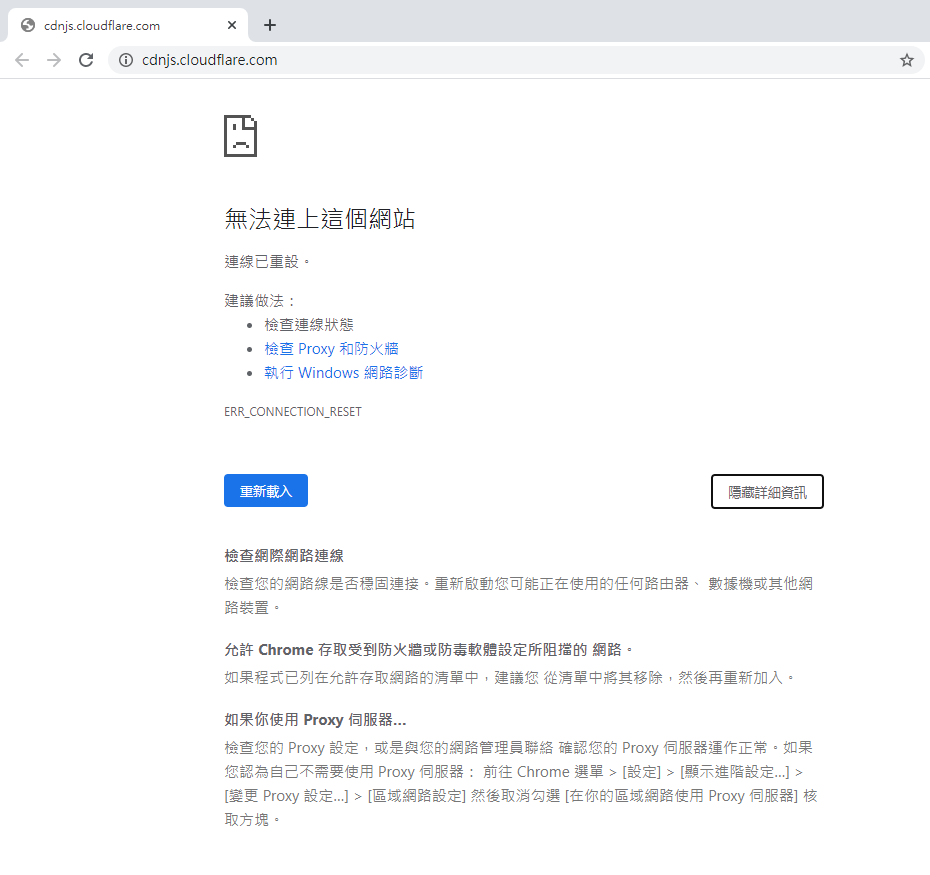The image size is (930, 875).
Task: Click the 建議做法 label
Action: [259, 301]
